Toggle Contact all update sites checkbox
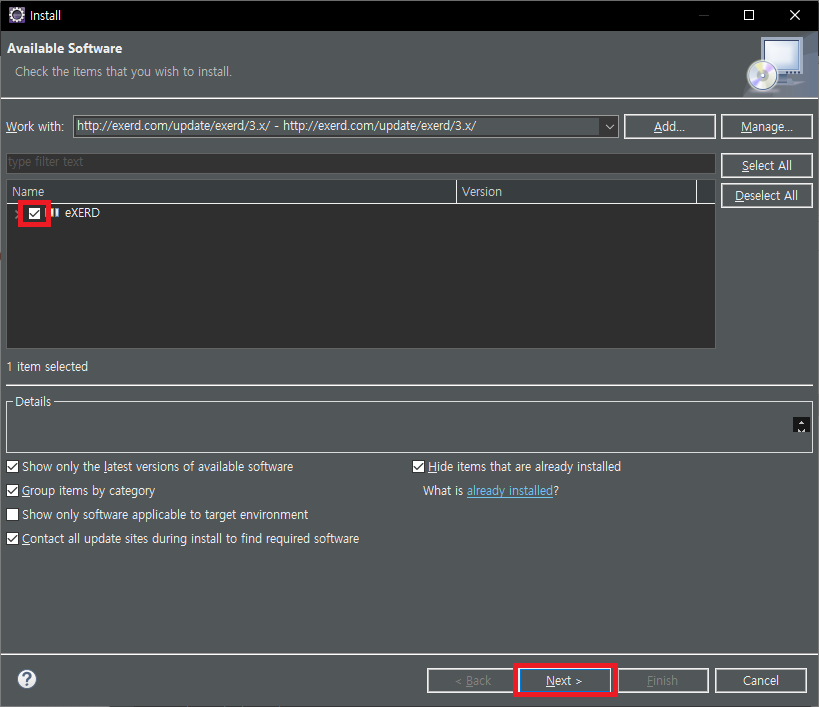The height and width of the screenshot is (707, 819). coord(13,538)
